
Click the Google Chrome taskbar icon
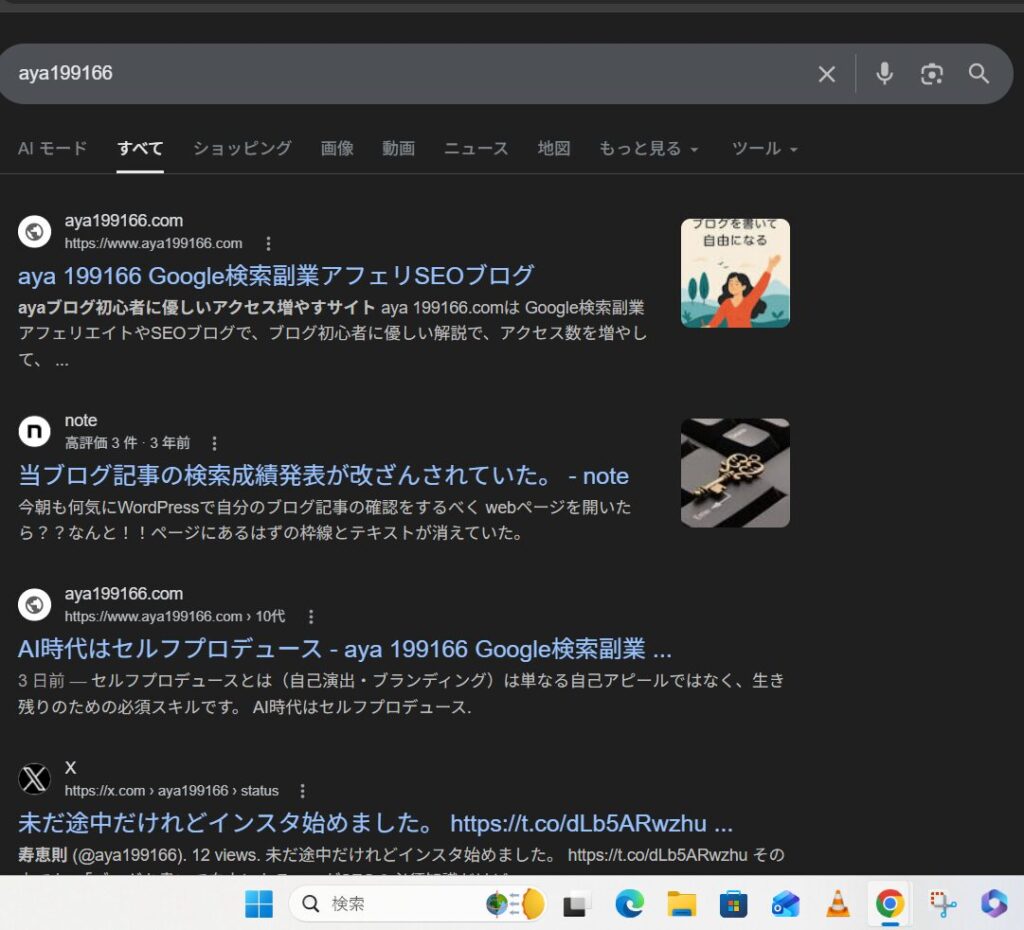click(x=889, y=904)
